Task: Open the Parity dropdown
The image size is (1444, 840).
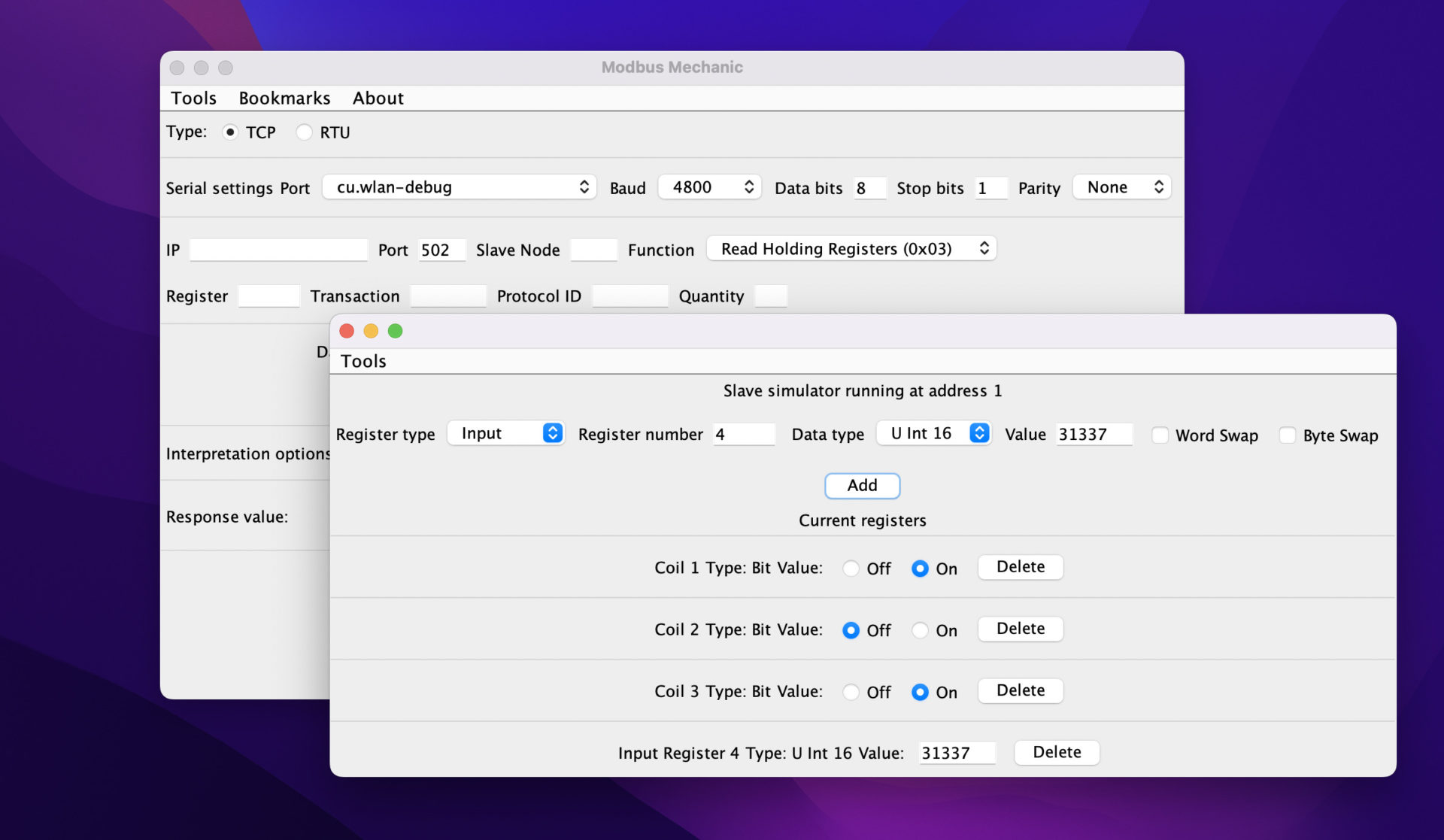Action: (1121, 187)
